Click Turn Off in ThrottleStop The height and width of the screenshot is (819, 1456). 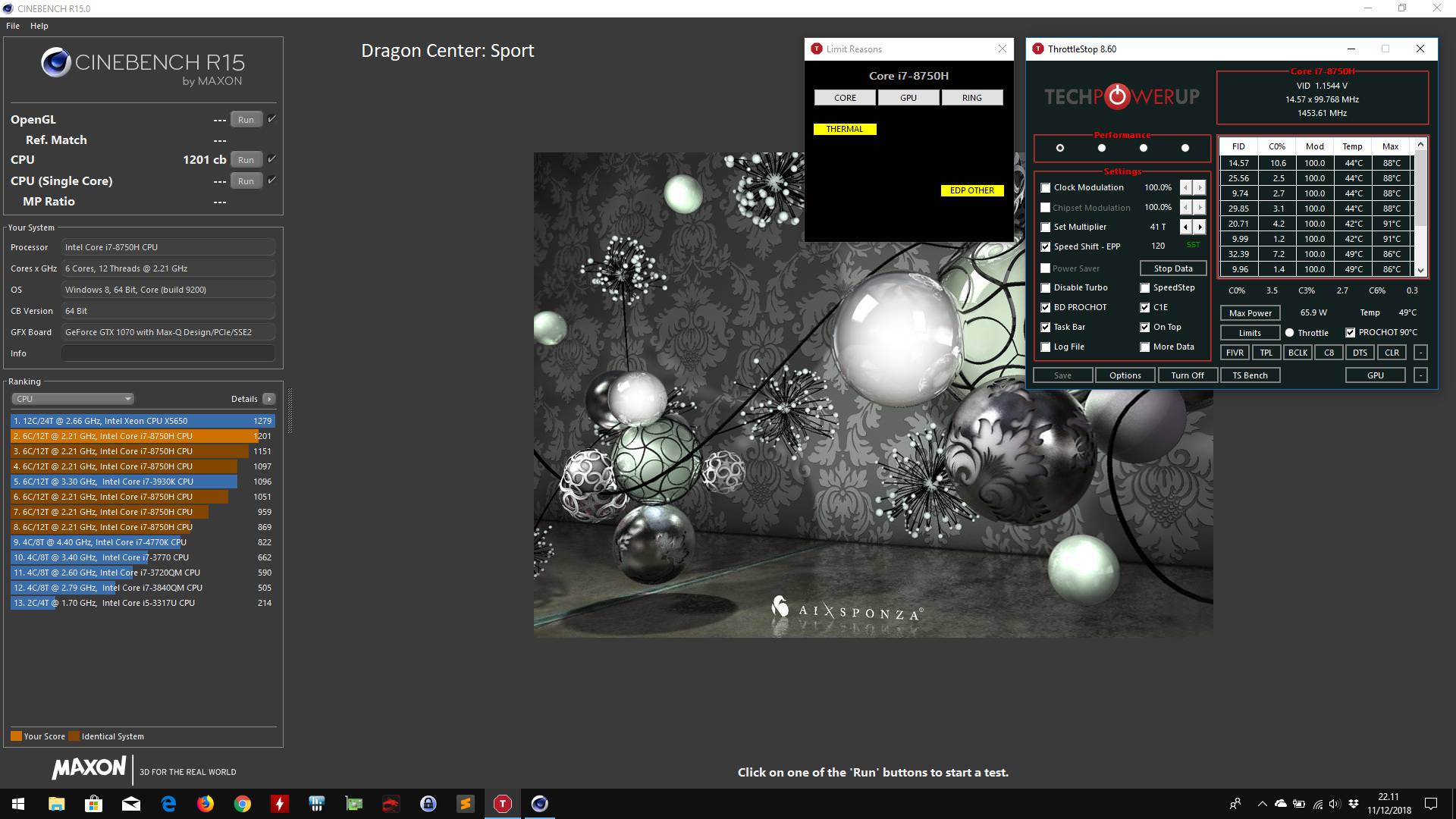[1187, 375]
